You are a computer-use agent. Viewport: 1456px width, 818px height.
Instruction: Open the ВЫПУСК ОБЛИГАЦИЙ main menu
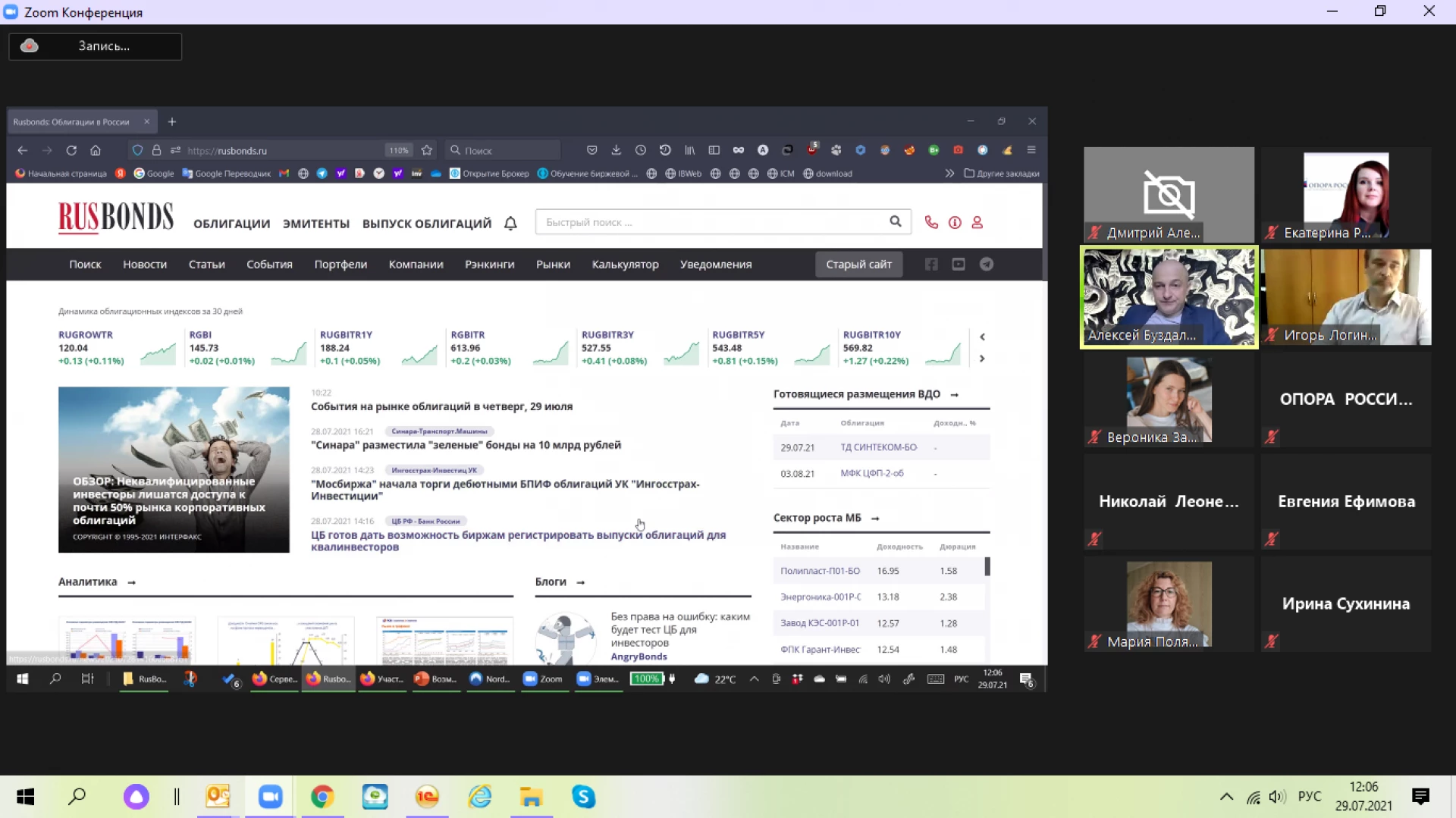[x=427, y=224]
